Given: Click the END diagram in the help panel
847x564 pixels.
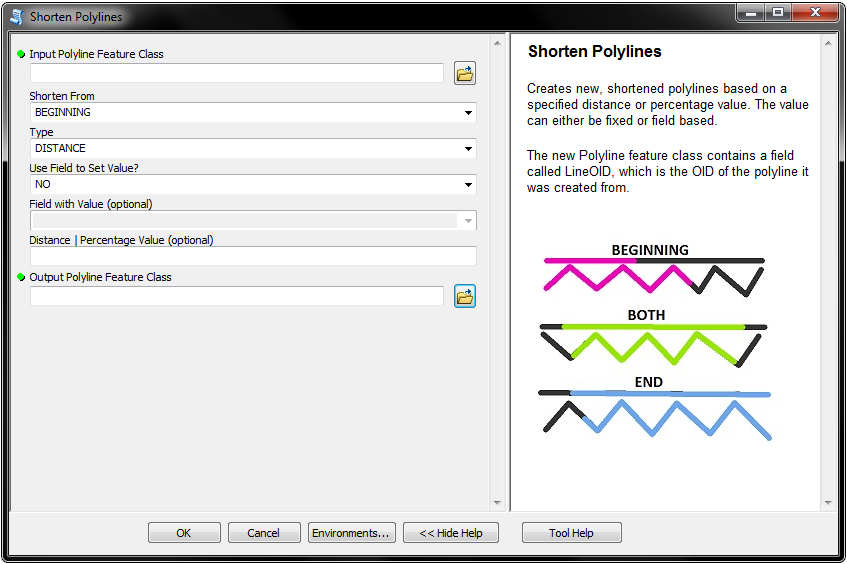Looking at the screenshot, I should (x=655, y=407).
